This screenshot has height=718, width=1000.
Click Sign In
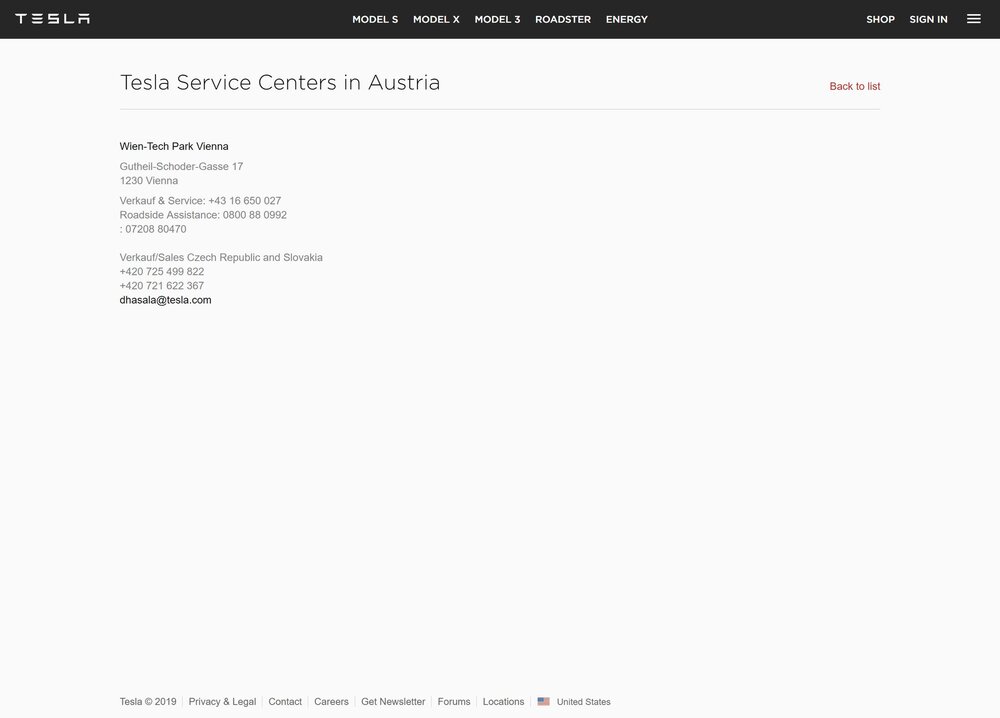pyautogui.click(x=929, y=19)
